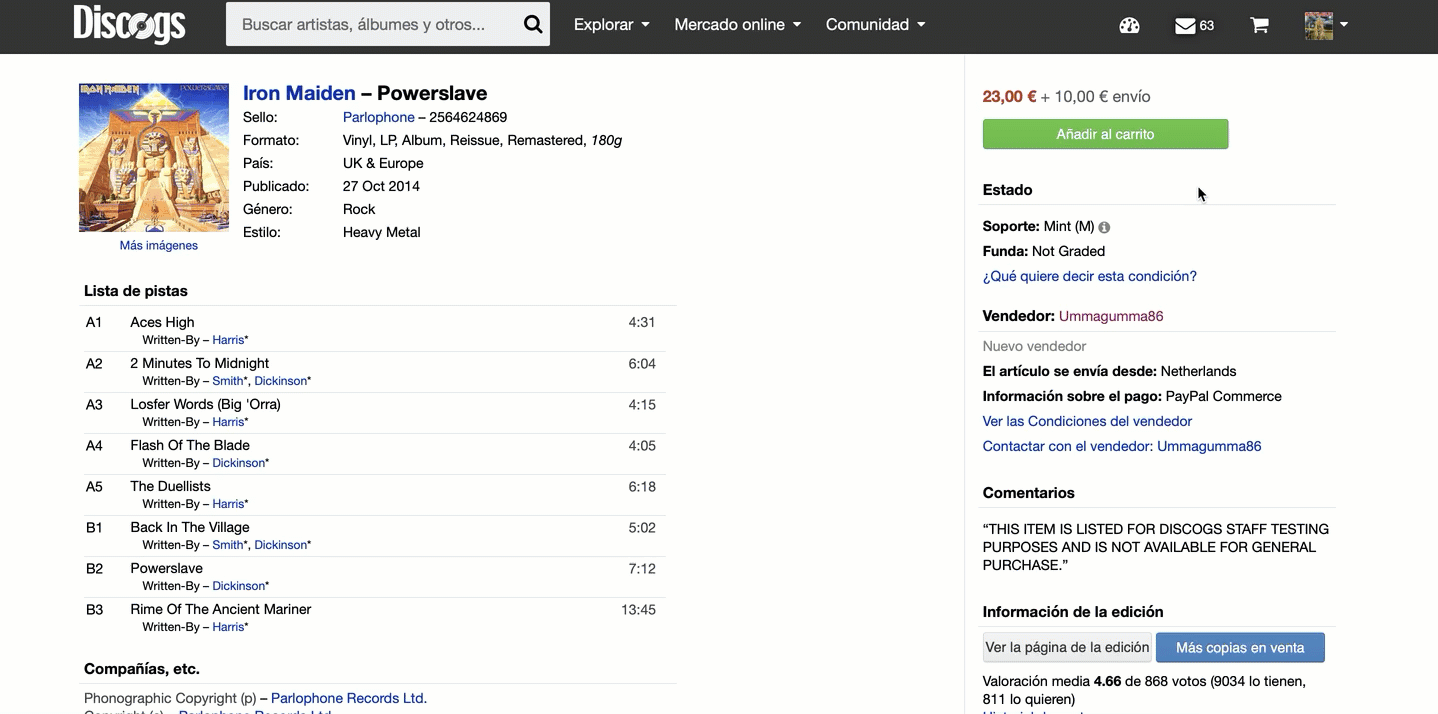Open Harris link under The Duellists
The width and height of the screenshot is (1438, 714).
228,504
